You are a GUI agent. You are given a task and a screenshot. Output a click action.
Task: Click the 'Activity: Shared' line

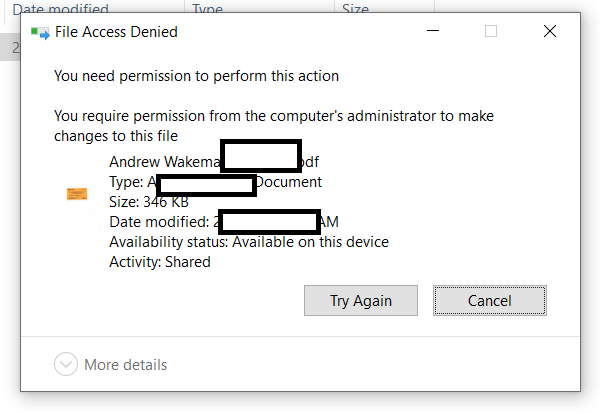[160, 262]
